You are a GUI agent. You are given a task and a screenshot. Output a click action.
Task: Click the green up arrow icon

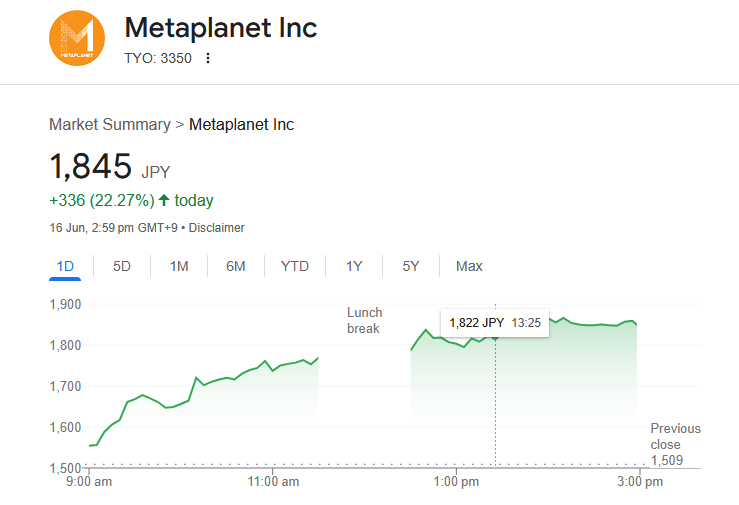(164, 200)
